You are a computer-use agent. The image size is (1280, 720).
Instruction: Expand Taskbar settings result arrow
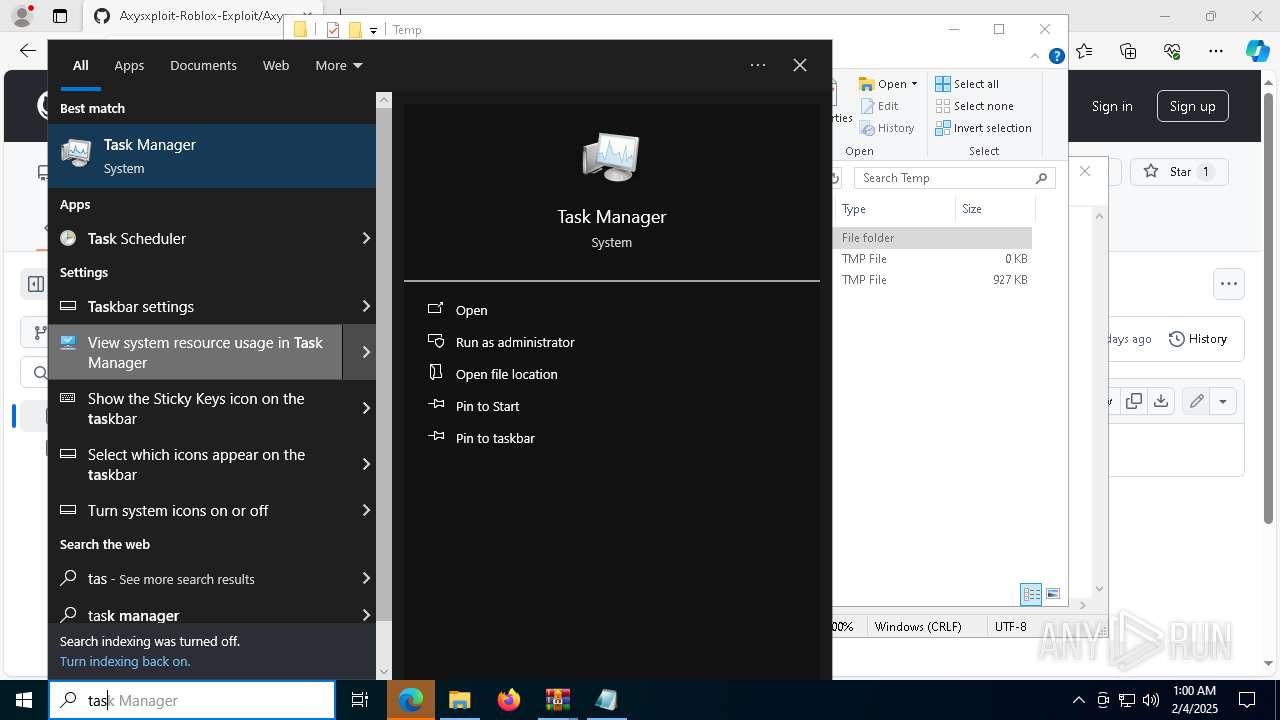point(366,306)
